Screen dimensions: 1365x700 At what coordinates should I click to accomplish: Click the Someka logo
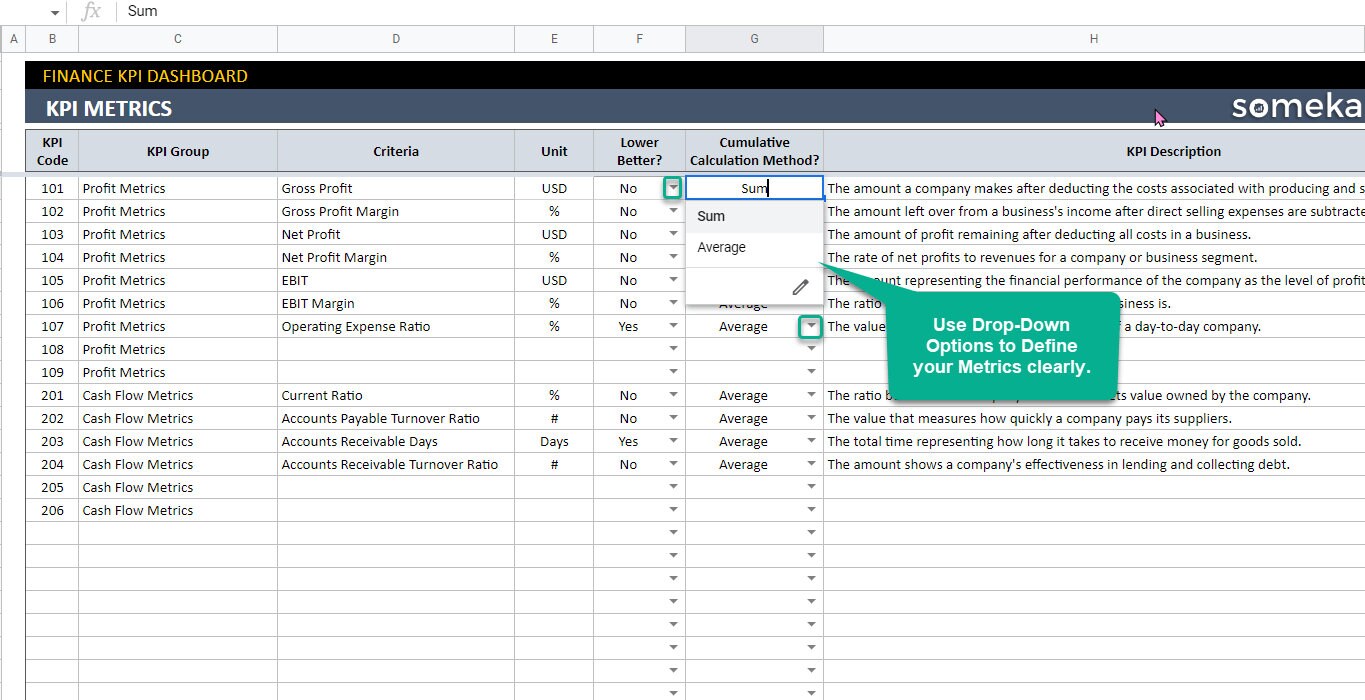tap(1297, 107)
